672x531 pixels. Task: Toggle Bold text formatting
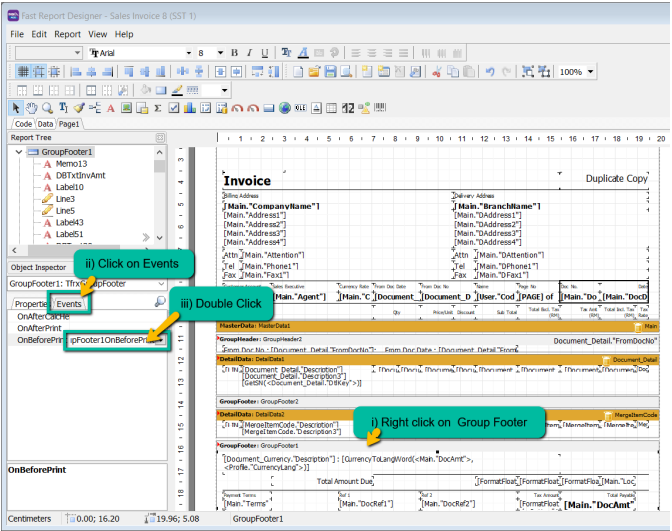coord(235,53)
